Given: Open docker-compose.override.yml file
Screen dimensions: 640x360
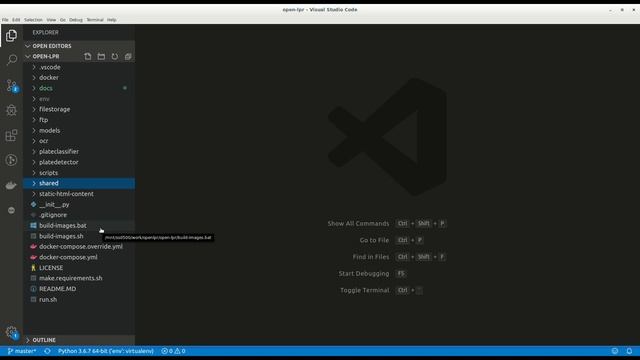Looking at the screenshot, I should [x=79, y=247].
